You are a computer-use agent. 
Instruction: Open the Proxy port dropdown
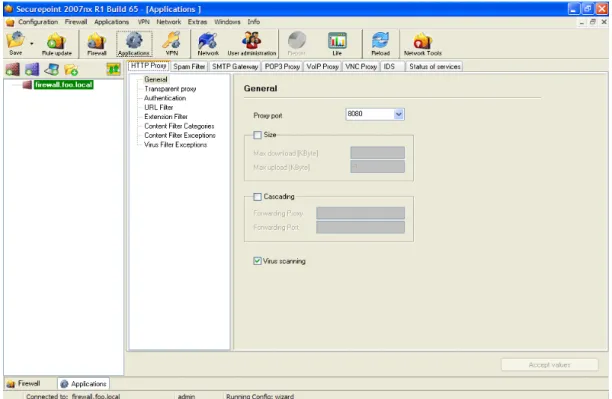coord(399,114)
